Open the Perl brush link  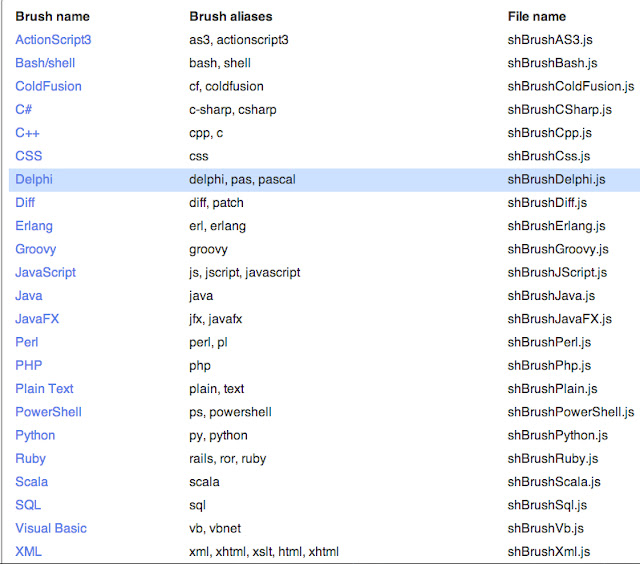point(27,342)
